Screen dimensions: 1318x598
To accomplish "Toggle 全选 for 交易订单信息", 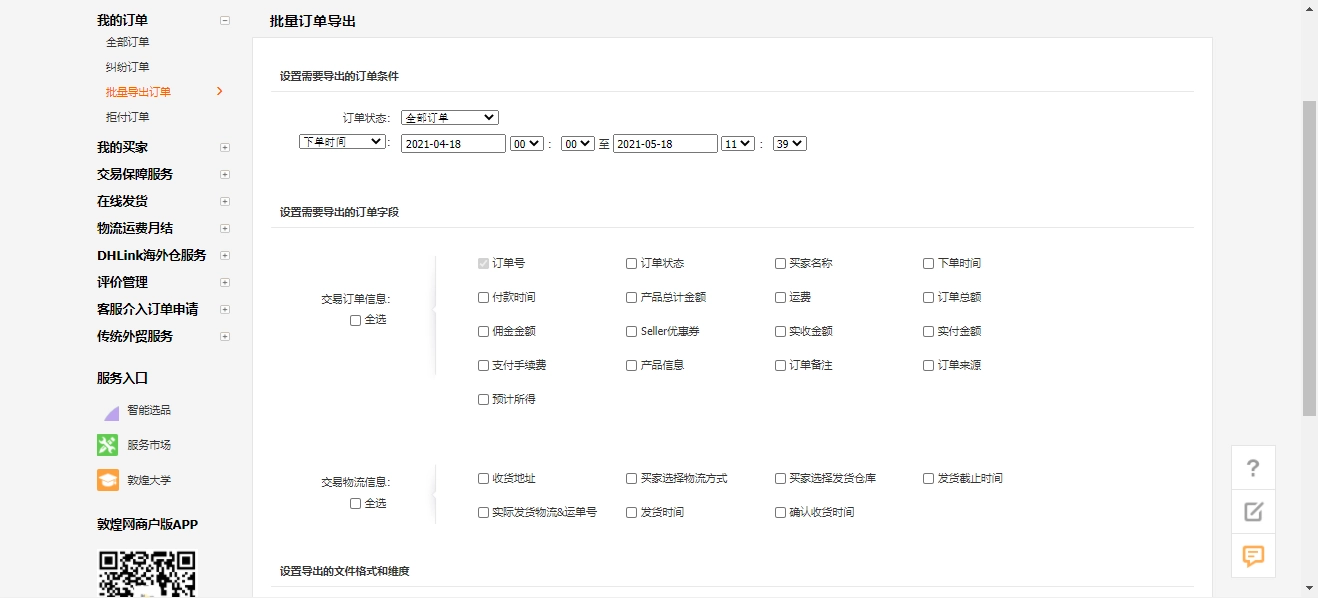I will click(356, 320).
